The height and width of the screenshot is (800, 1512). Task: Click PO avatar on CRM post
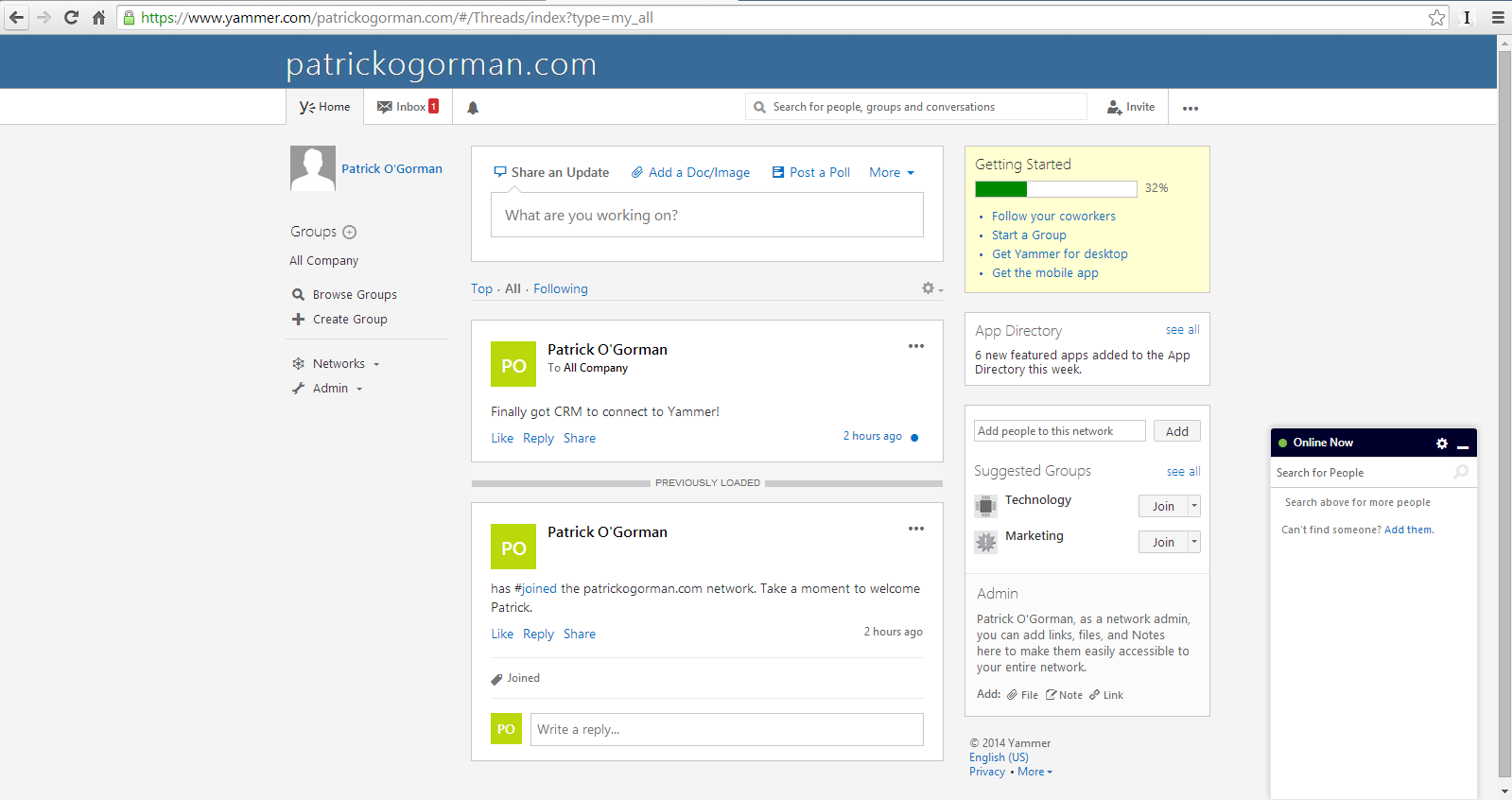coord(513,364)
